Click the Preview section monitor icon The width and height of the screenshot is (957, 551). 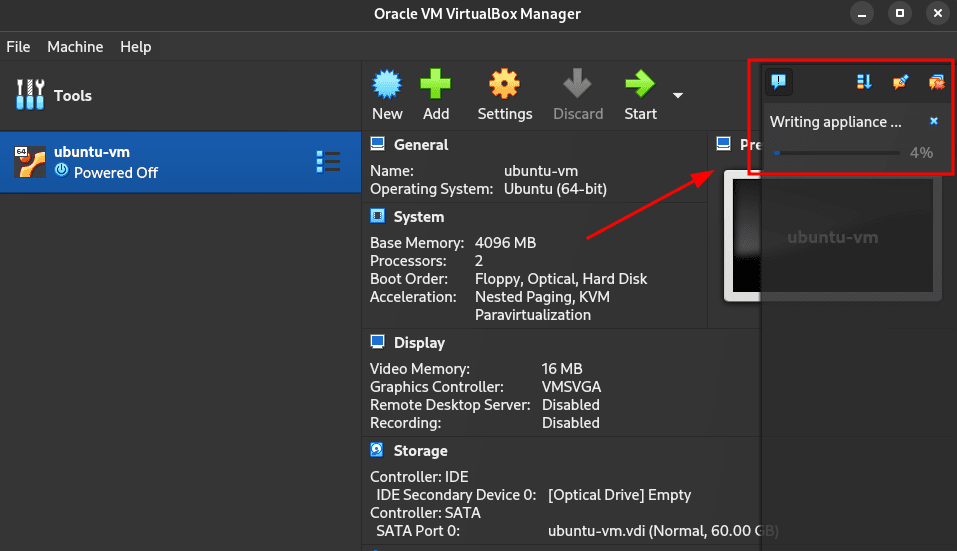coord(723,144)
